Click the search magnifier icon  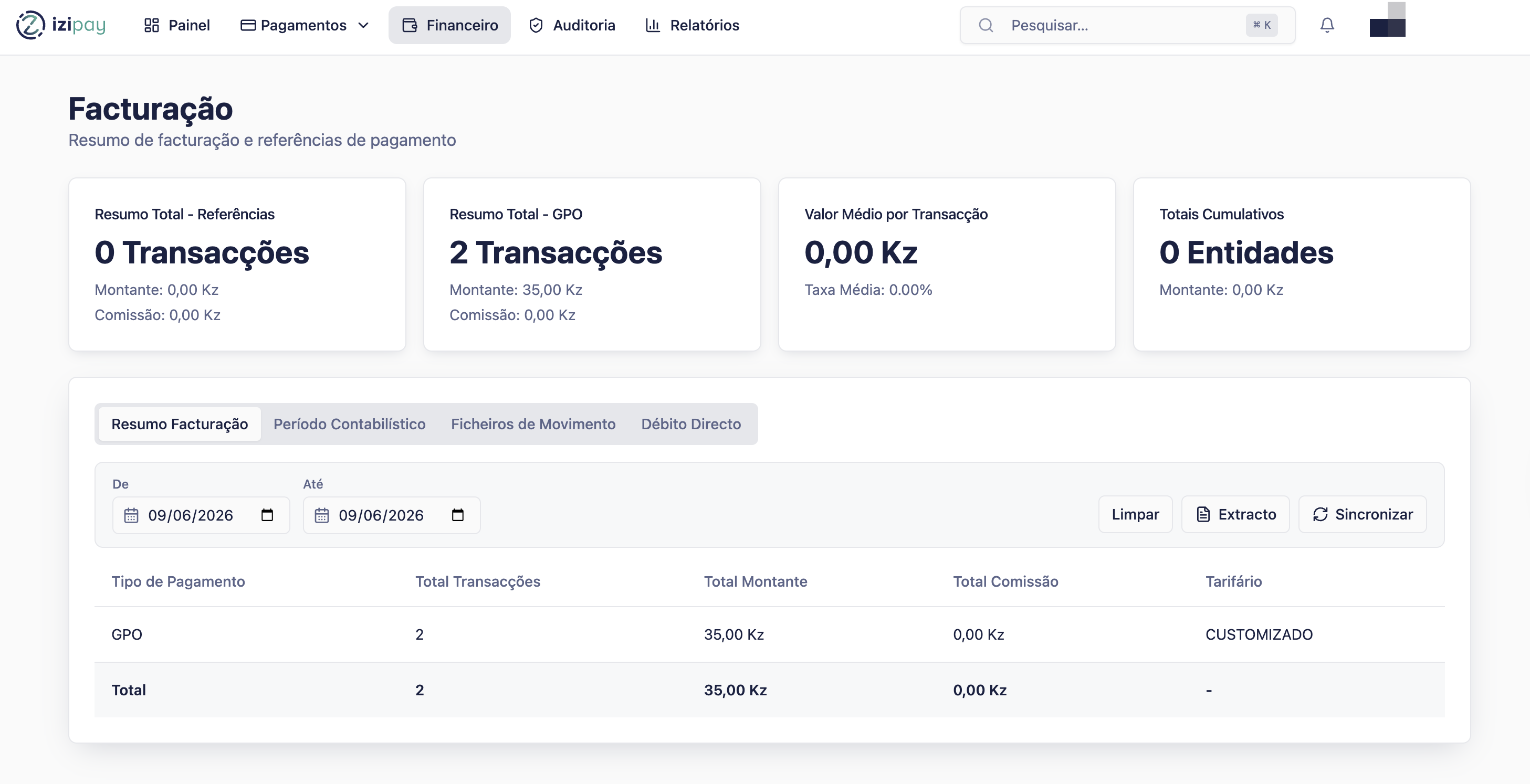pyautogui.click(x=986, y=26)
